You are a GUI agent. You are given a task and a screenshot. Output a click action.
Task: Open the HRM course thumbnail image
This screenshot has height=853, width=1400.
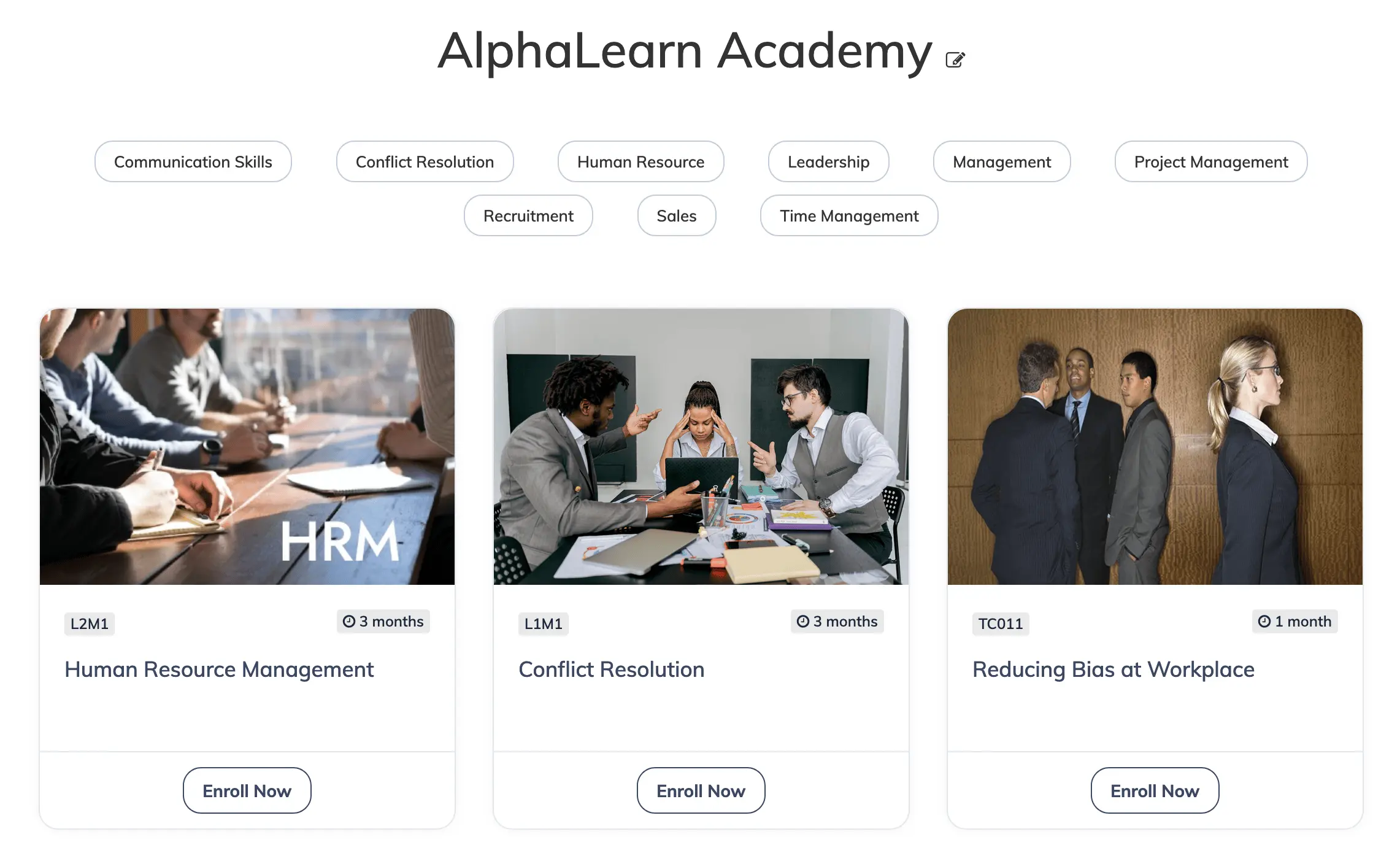tap(247, 447)
